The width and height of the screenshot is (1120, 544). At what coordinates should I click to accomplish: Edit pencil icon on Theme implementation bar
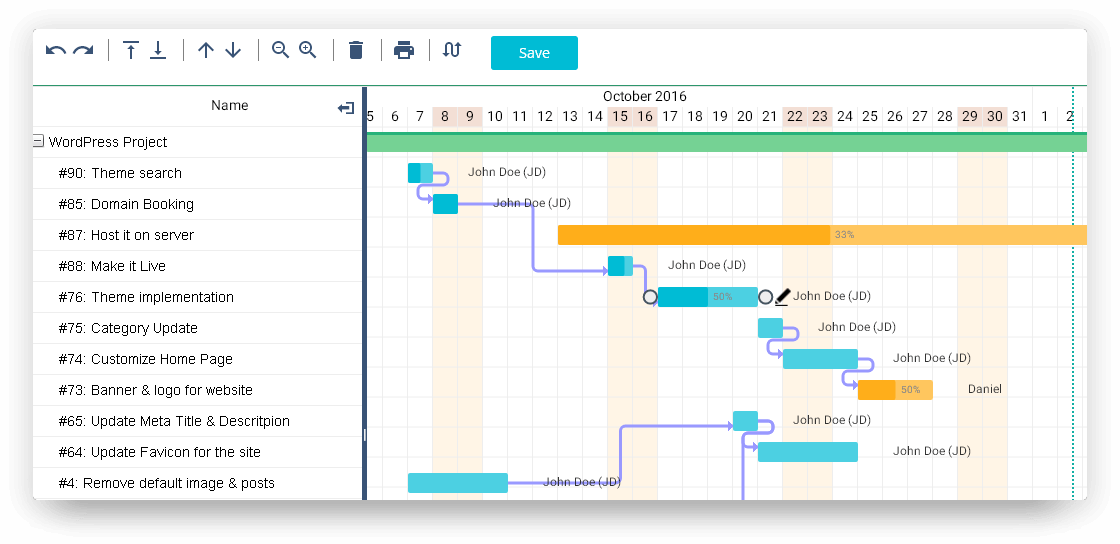[782, 296]
